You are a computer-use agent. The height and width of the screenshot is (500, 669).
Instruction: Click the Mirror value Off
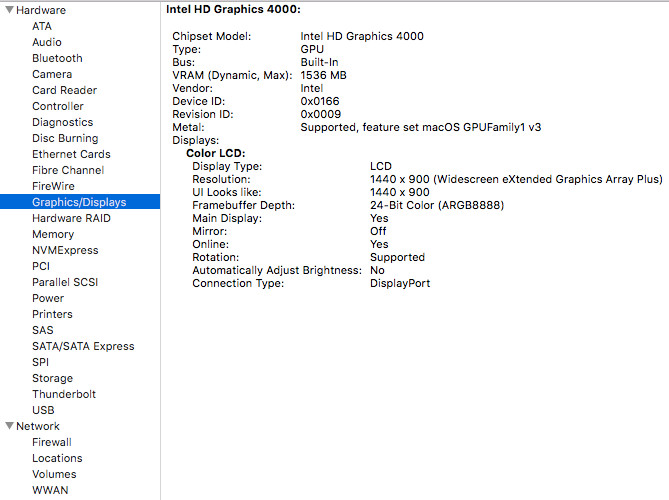(x=378, y=231)
